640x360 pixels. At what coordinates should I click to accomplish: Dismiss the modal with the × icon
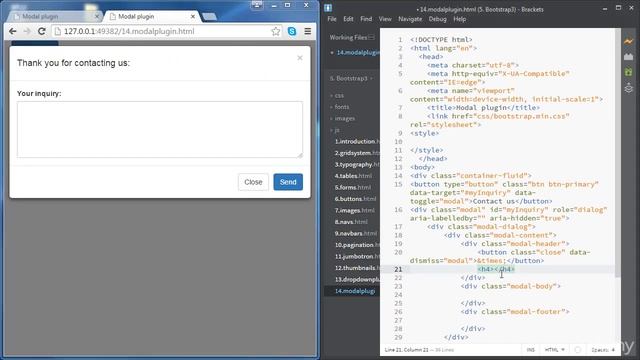point(300,58)
